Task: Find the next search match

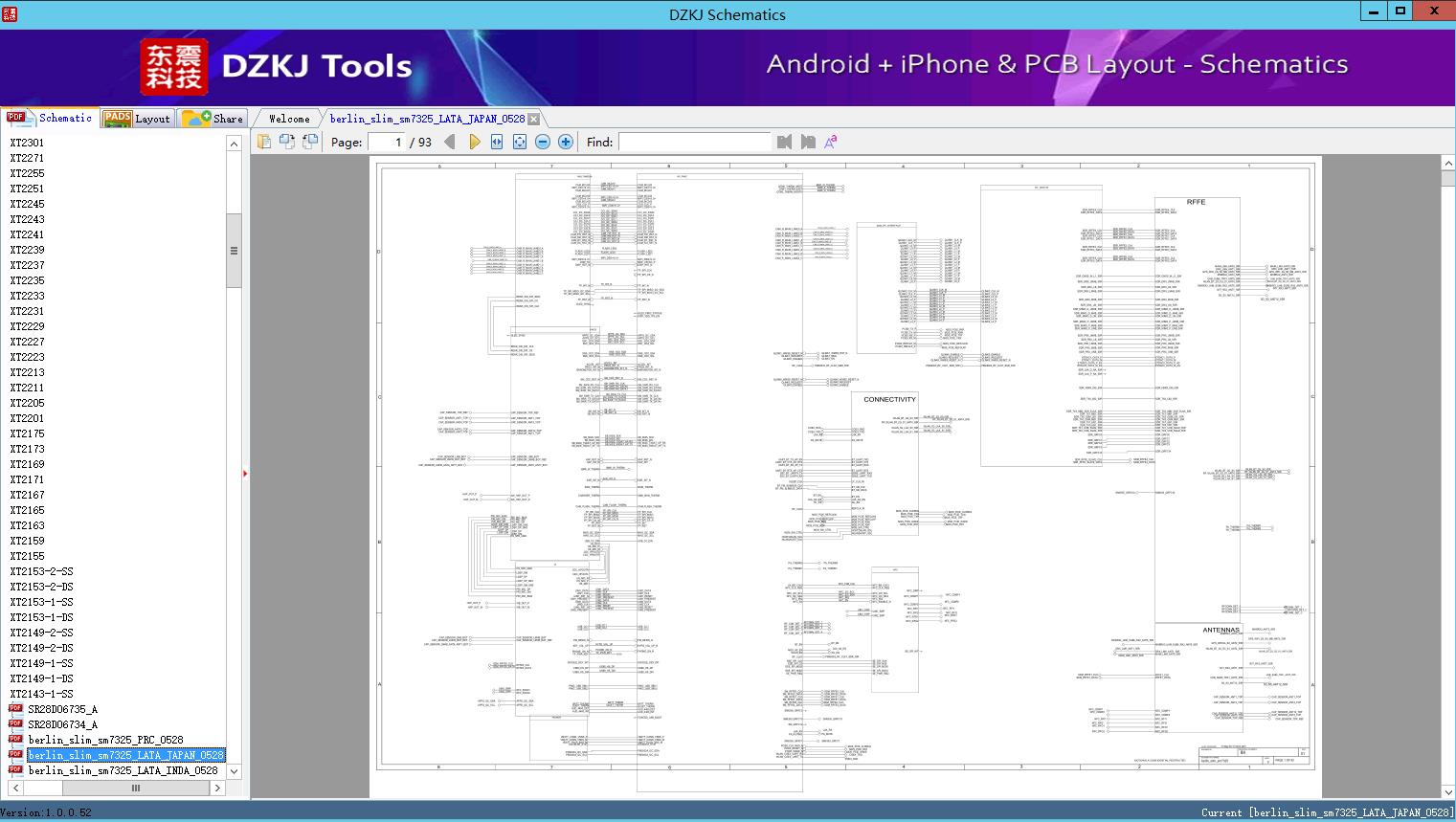Action: 808,142
